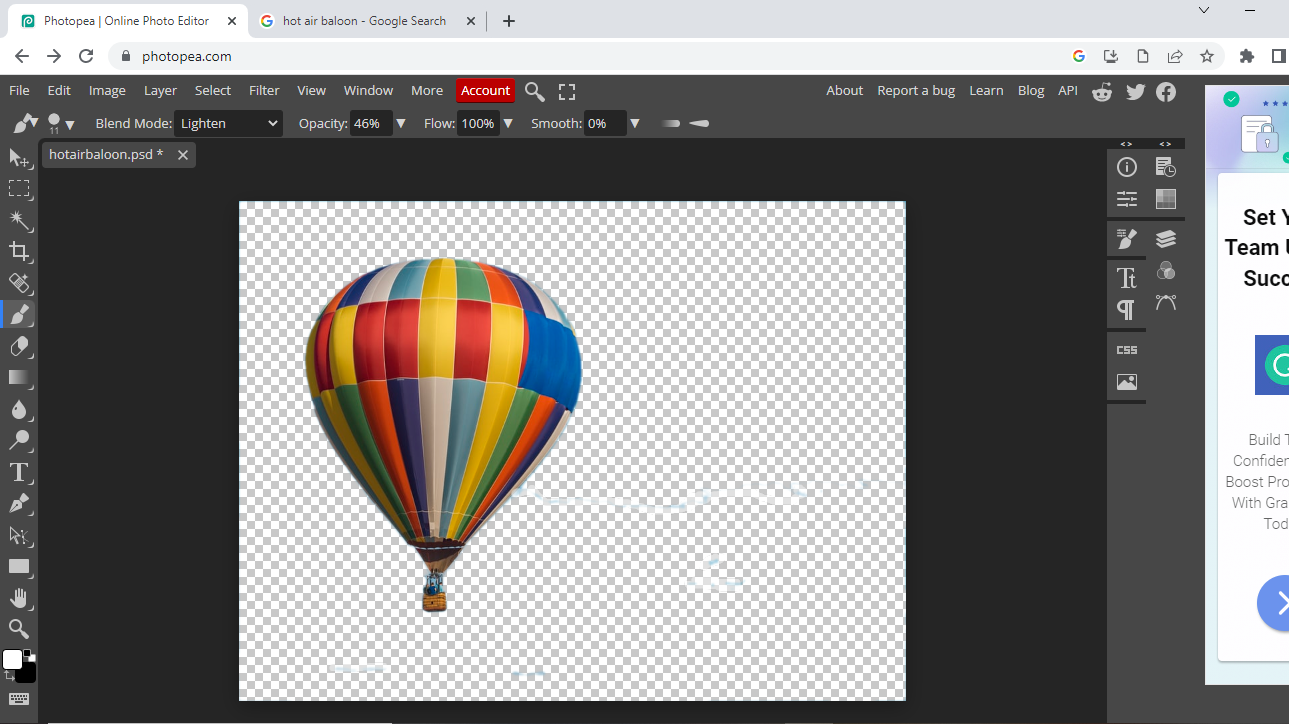
Task: Switch to hotairbaloon.psd document tab
Action: point(106,155)
